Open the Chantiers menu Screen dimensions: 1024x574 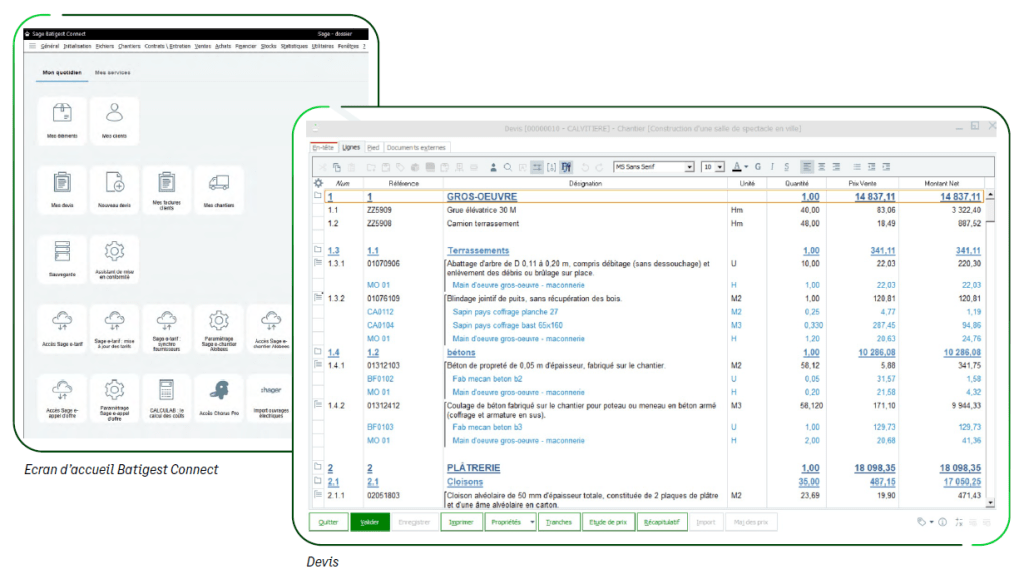tap(129, 46)
